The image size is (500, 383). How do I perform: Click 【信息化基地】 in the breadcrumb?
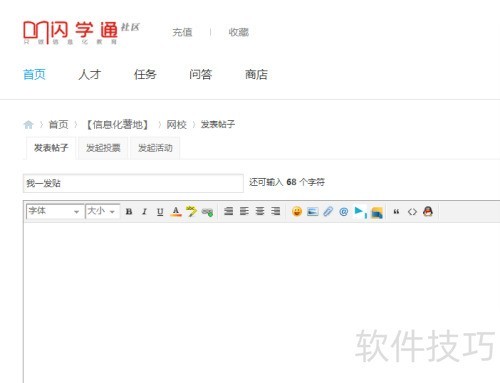[x=117, y=125]
